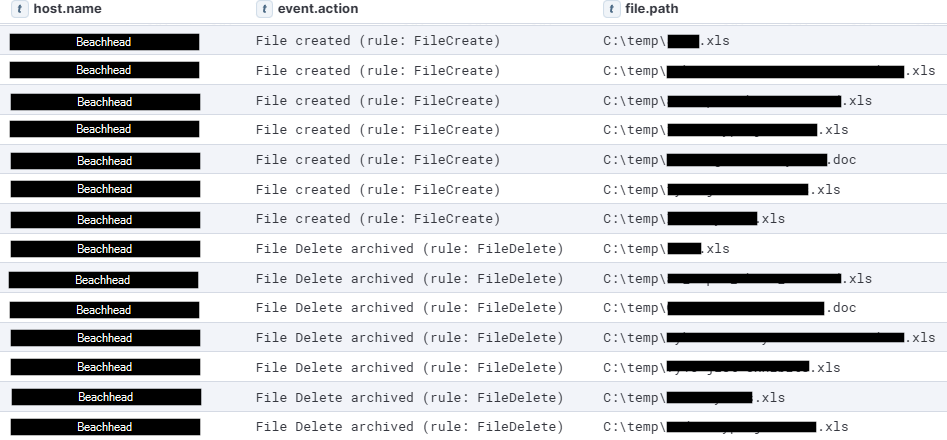The width and height of the screenshot is (947, 440).
Task: Select the file.path column header label
Action: click(x=652, y=9)
